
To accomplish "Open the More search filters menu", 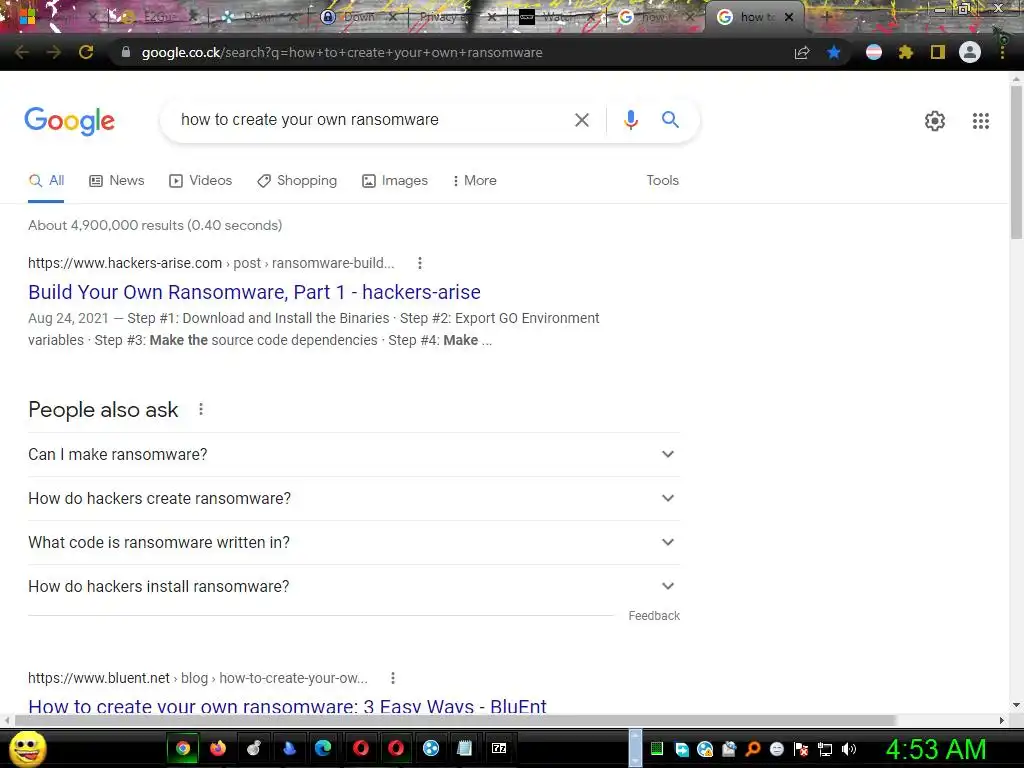I will pyautogui.click(x=475, y=180).
